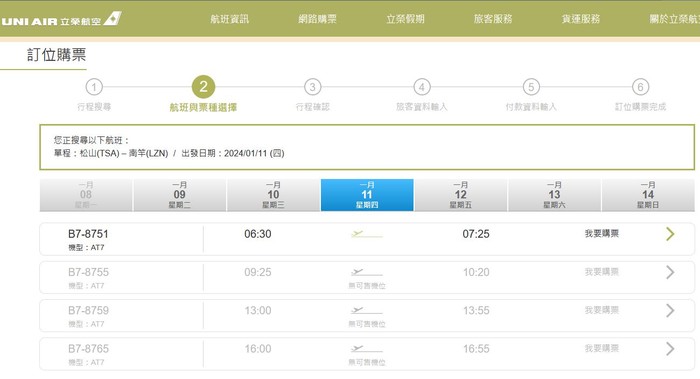This screenshot has width=700, height=379.
Task: Select the January 08 Monday date tab
Action: 86,195
